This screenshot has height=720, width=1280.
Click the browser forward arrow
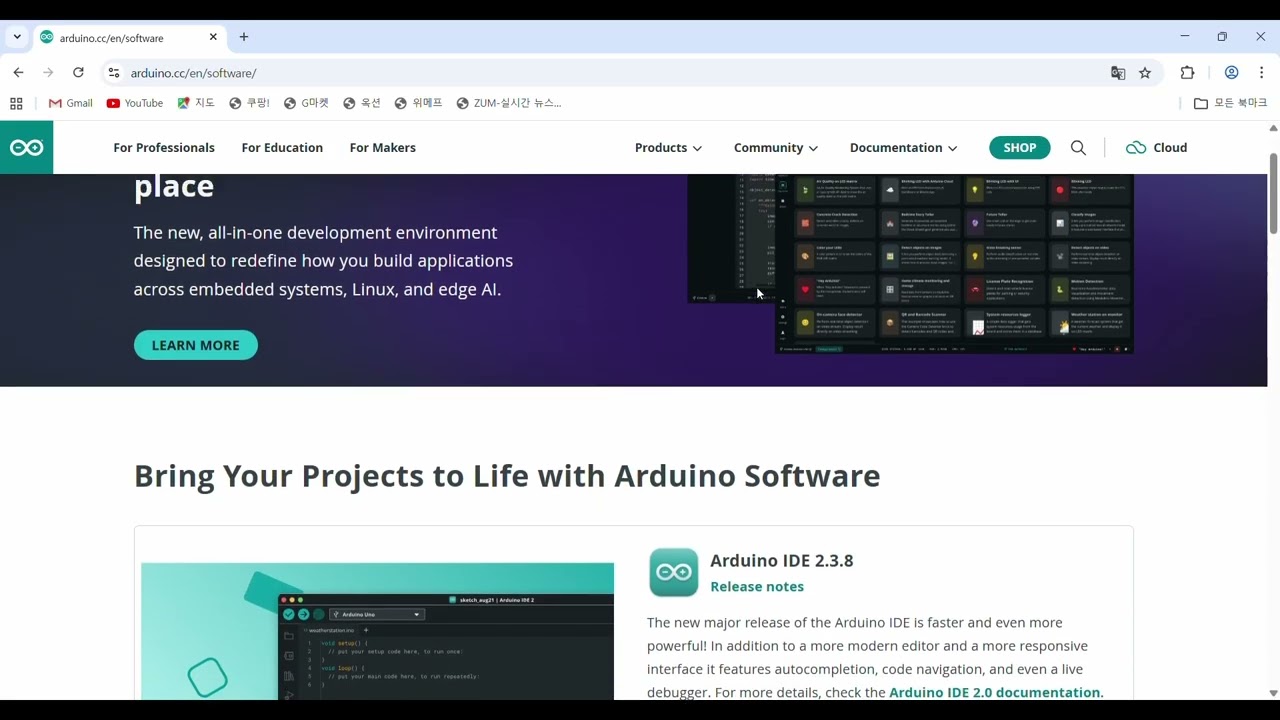coord(48,73)
